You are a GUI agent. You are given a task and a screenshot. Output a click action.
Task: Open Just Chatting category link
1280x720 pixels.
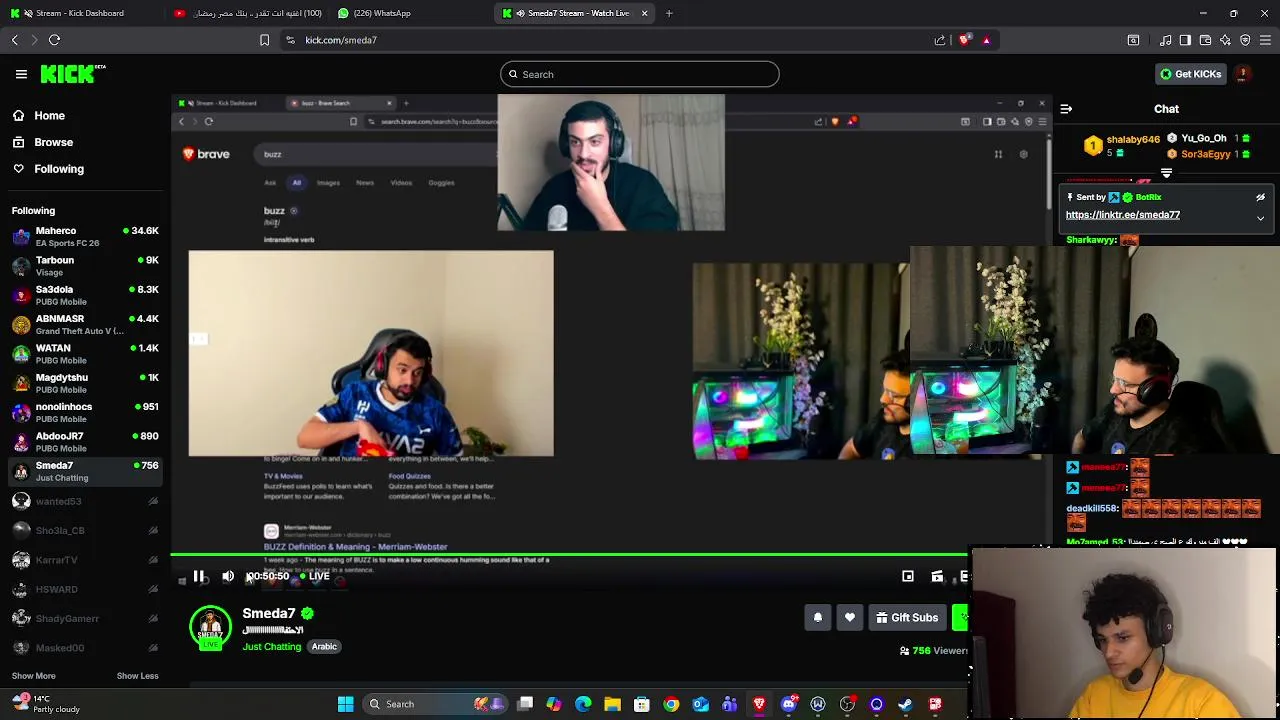click(x=271, y=647)
